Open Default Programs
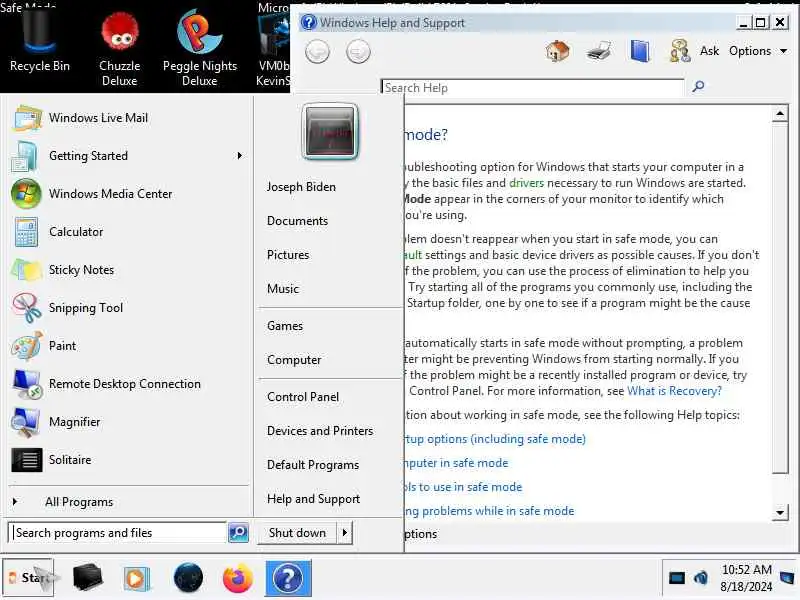 pyautogui.click(x=313, y=465)
